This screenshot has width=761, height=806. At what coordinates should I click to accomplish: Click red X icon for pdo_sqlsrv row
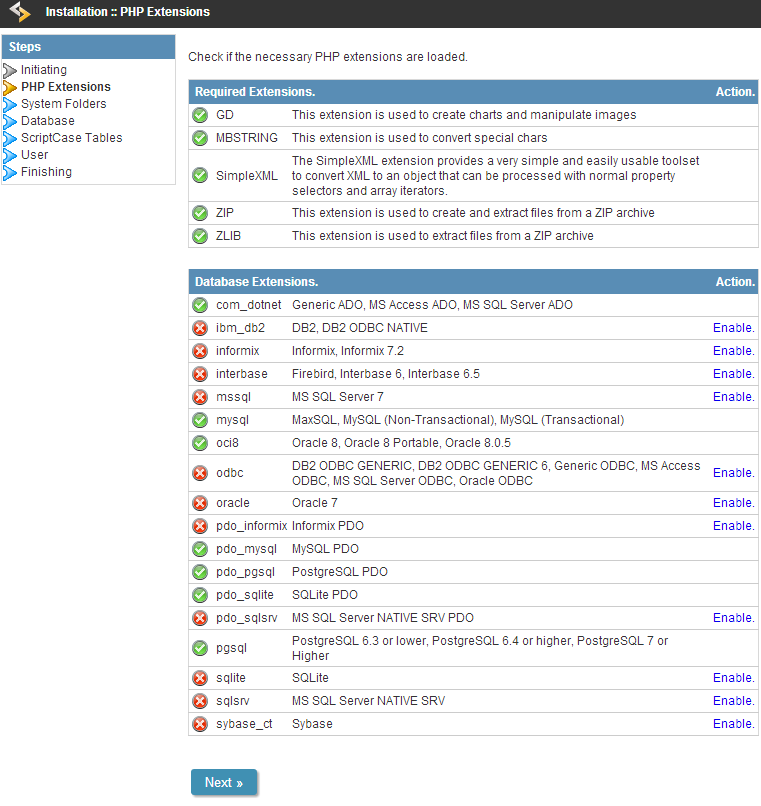click(x=200, y=618)
